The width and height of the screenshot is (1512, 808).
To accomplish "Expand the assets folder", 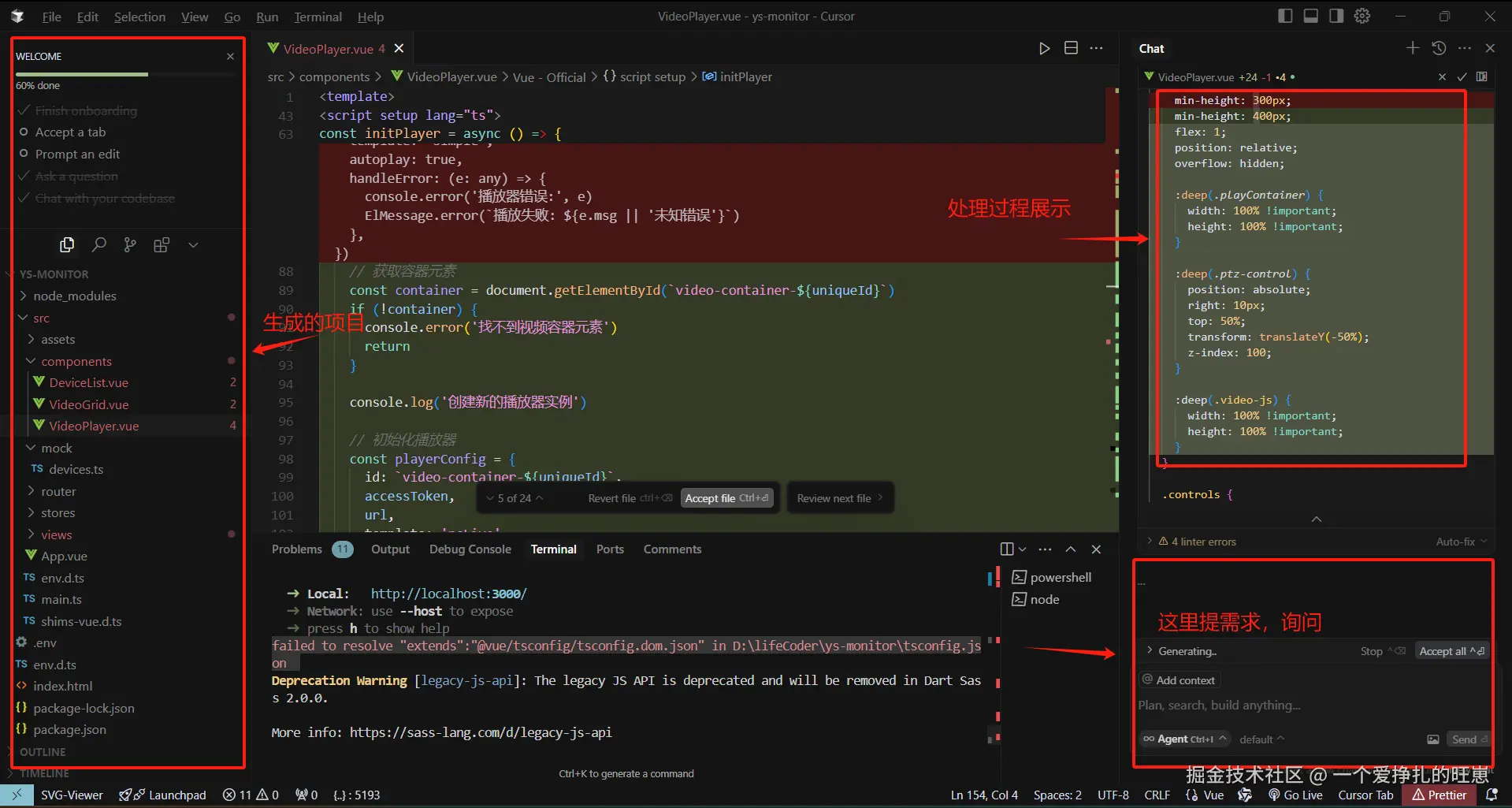I will coord(58,339).
